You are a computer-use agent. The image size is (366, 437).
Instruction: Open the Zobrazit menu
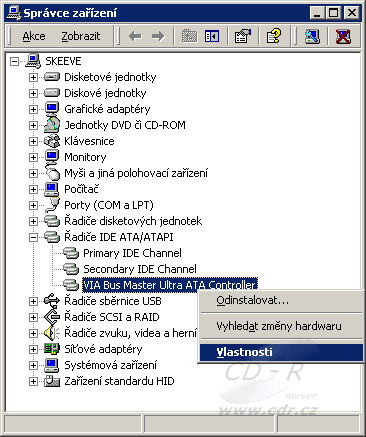[81, 36]
